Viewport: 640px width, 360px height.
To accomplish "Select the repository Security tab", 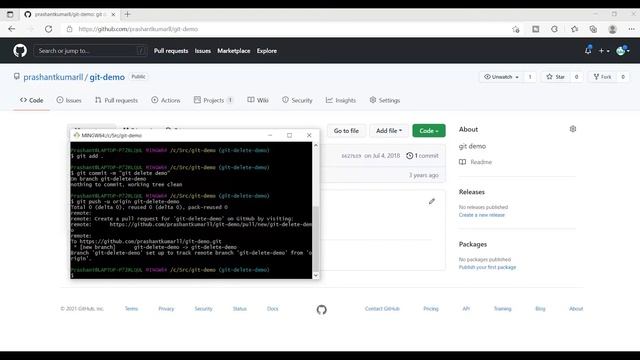I will coord(297,100).
